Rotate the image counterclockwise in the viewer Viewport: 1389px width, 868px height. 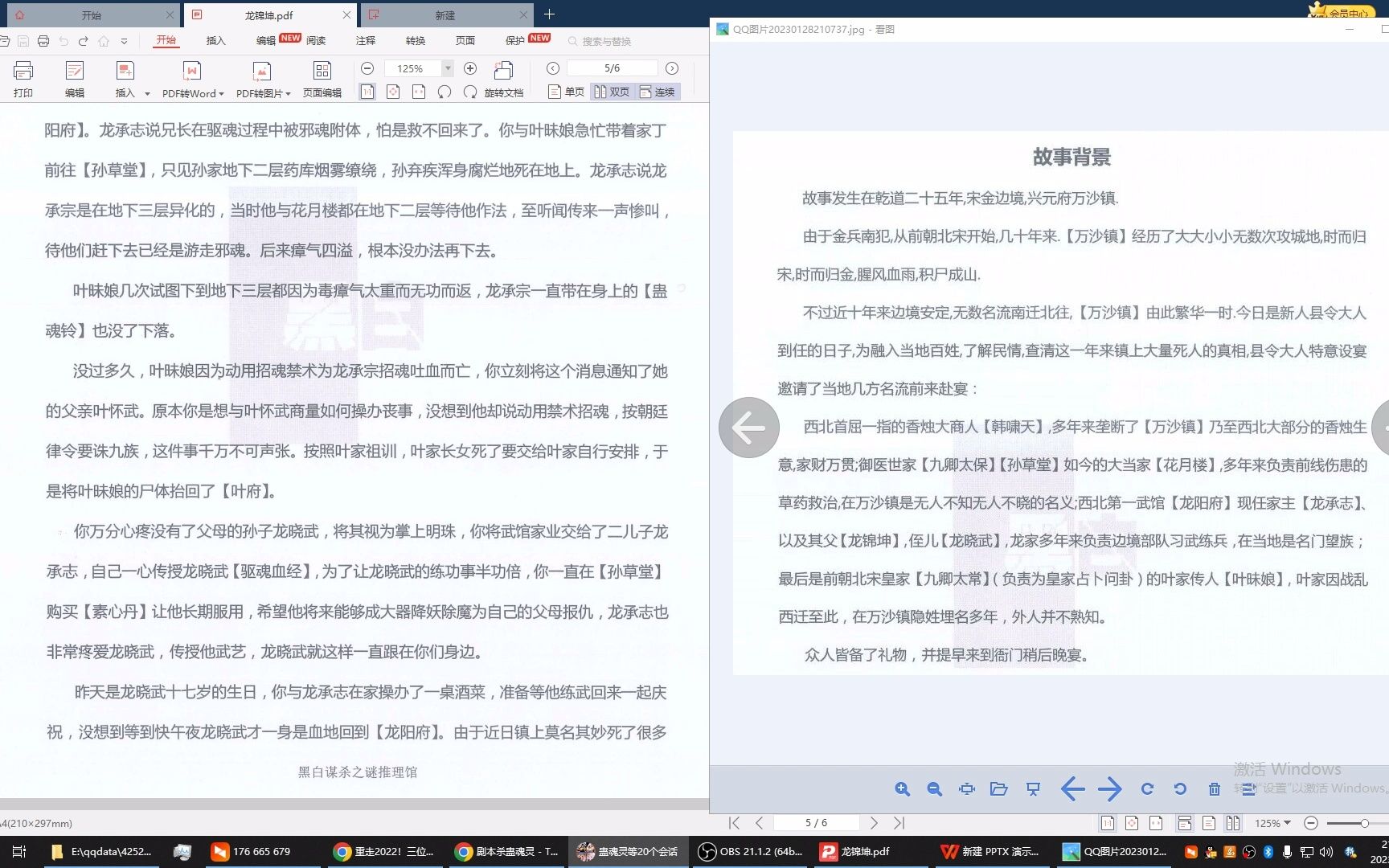pos(1180,789)
